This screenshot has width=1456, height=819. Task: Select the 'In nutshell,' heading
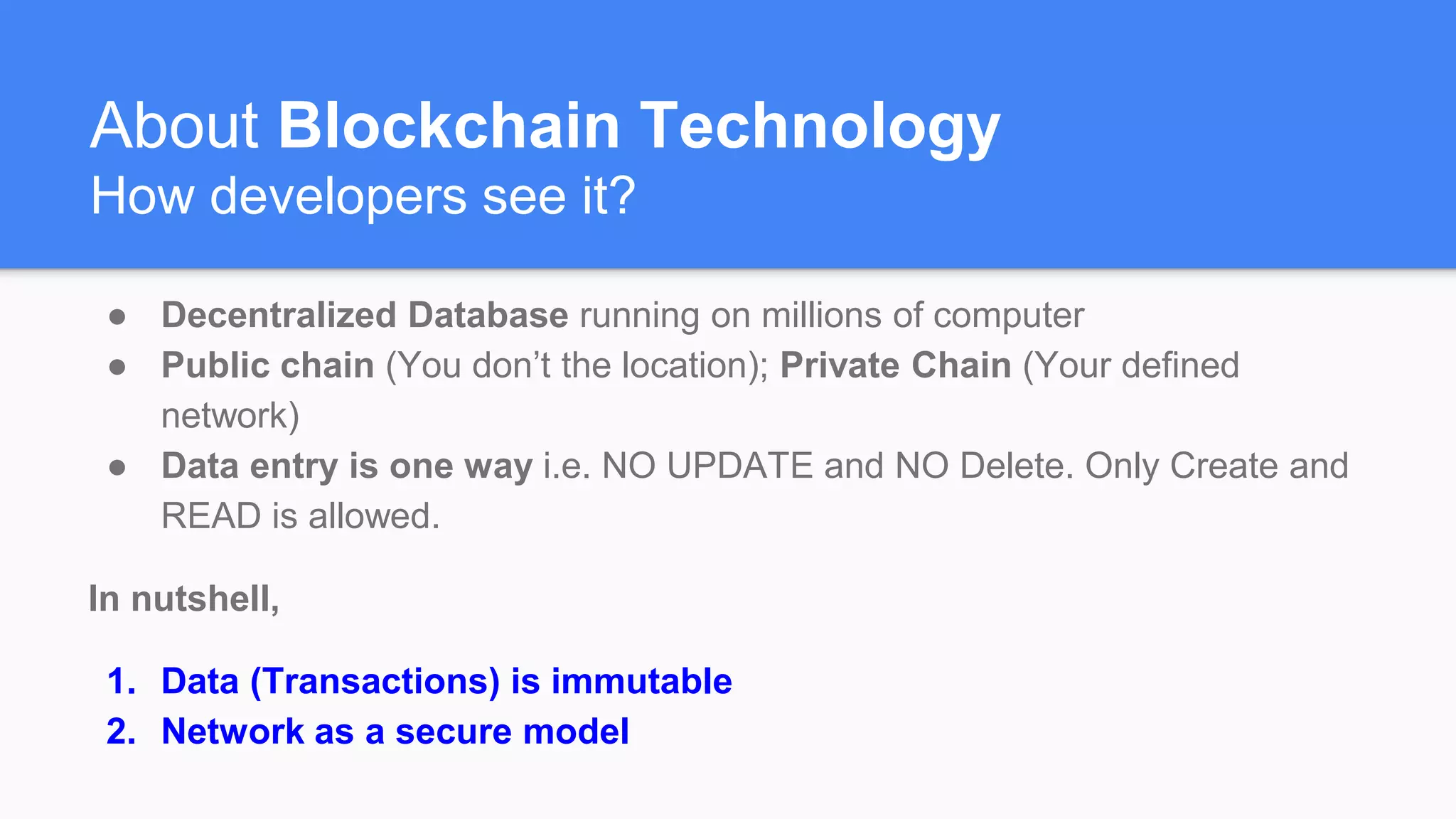184,599
